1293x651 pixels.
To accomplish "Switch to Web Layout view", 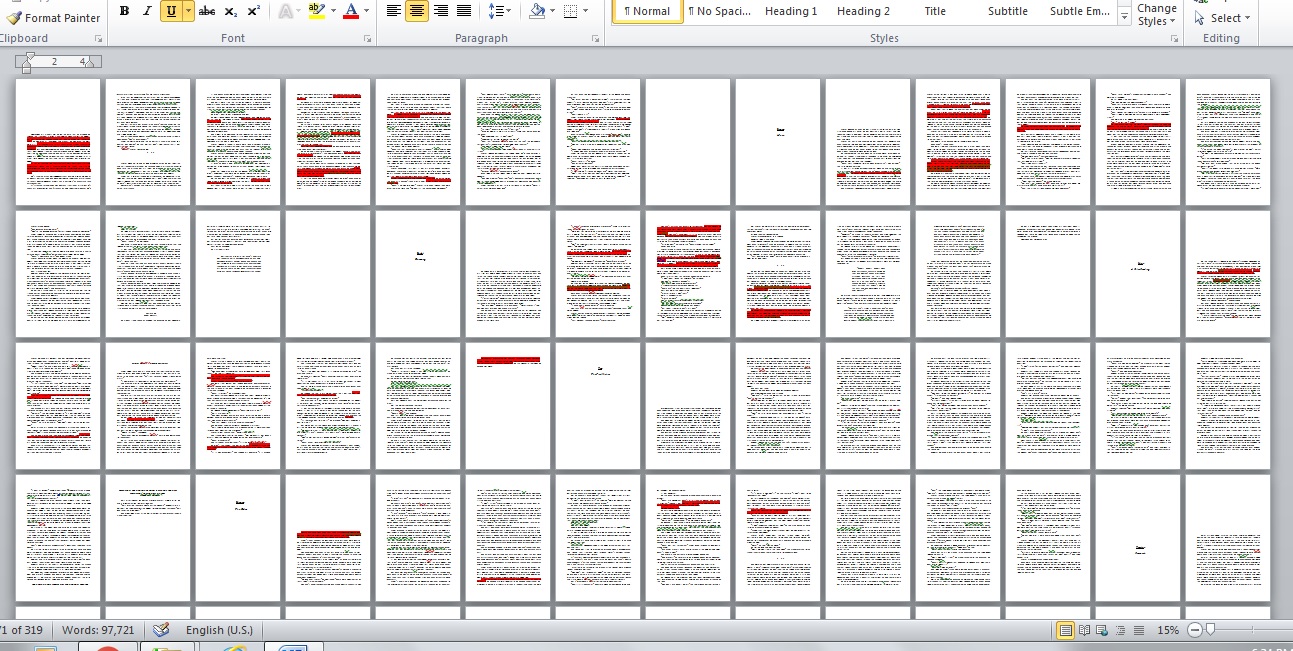I will [x=1101, y=630].
